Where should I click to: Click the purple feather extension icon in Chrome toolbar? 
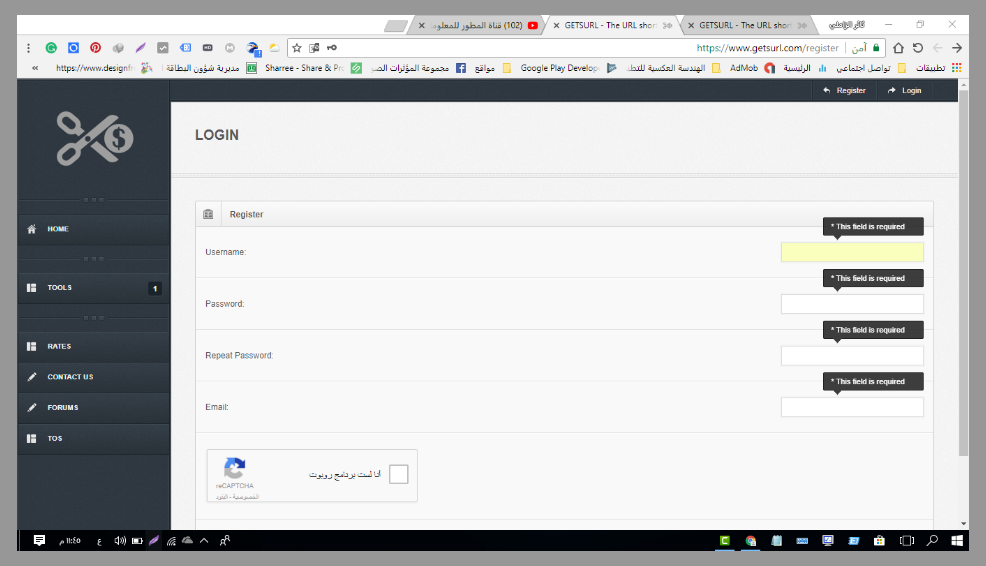click(x=141, y=48)
